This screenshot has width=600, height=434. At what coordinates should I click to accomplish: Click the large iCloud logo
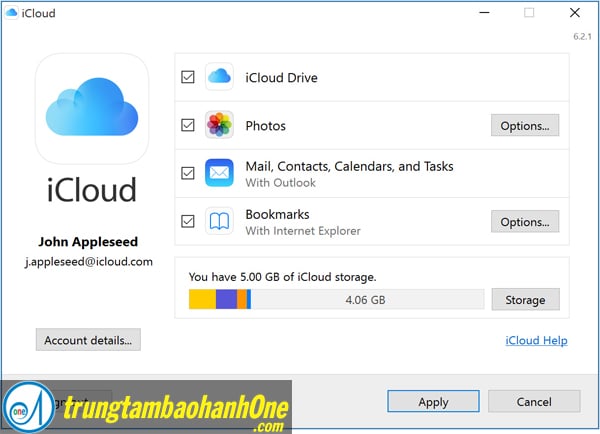tap(94, 108)
